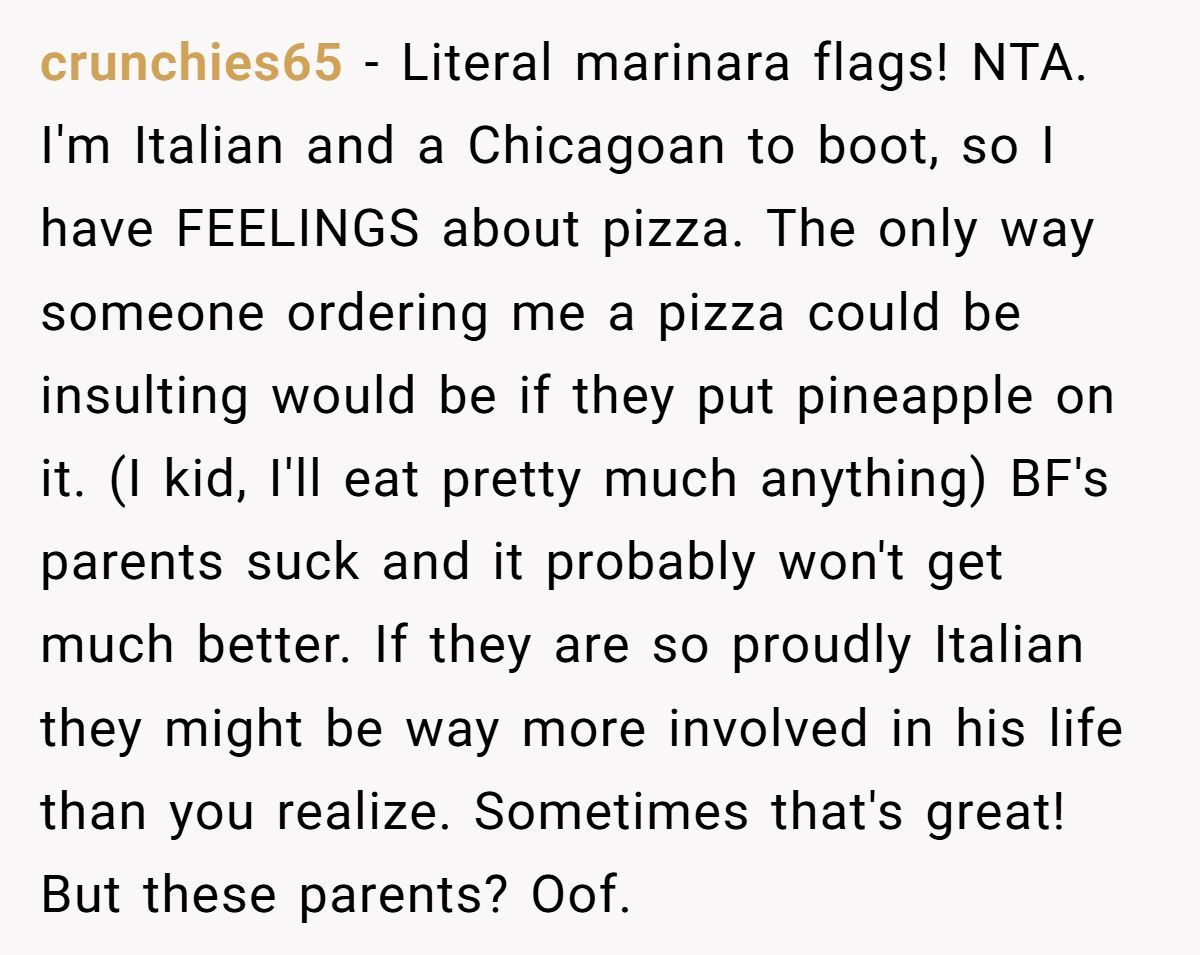Click the word "marinara" in the comment
This screenshot has width=1200, height=955.
694,64
